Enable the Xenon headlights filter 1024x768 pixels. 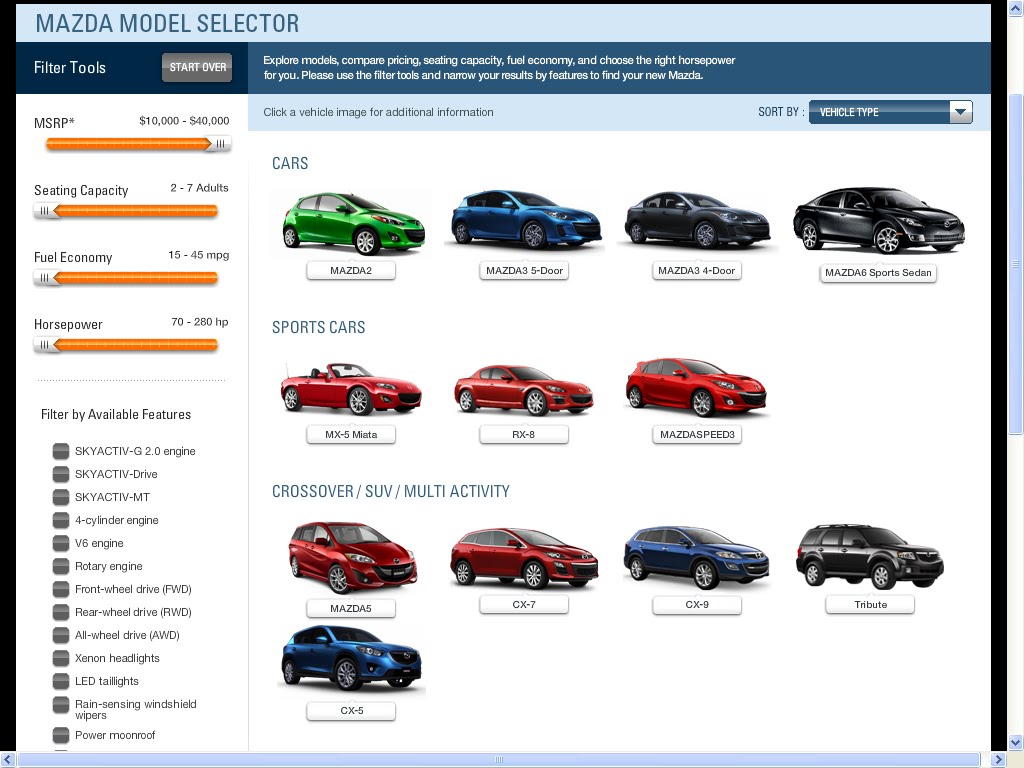tap(61, 658)
